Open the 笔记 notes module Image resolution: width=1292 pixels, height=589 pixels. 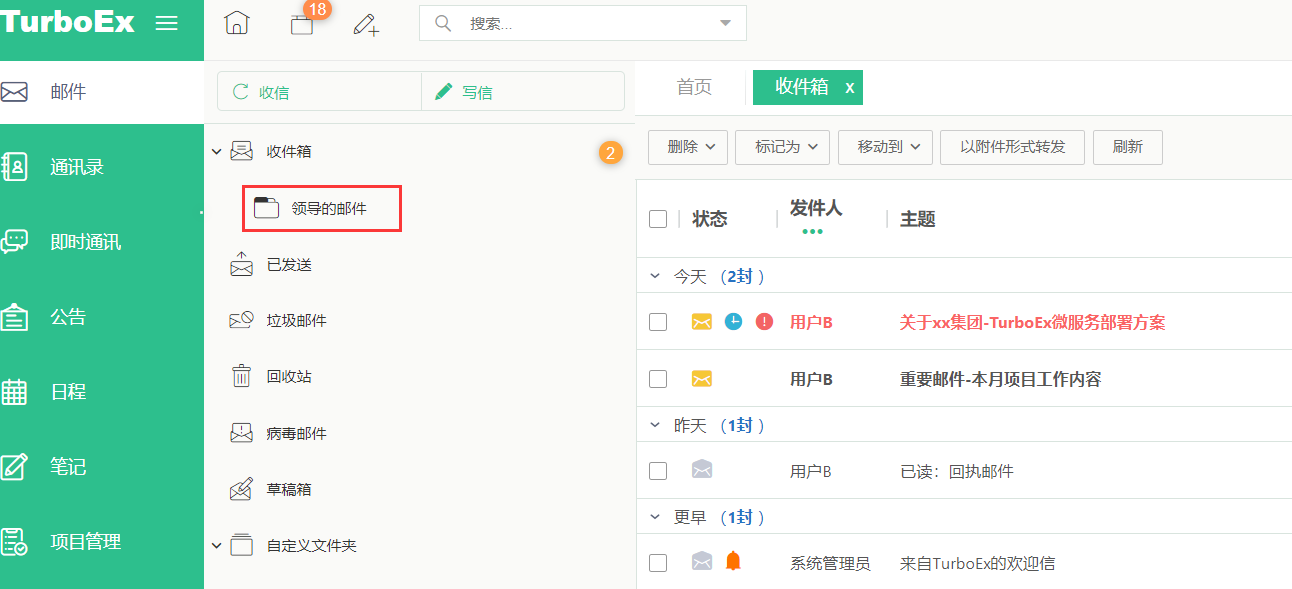102,467
